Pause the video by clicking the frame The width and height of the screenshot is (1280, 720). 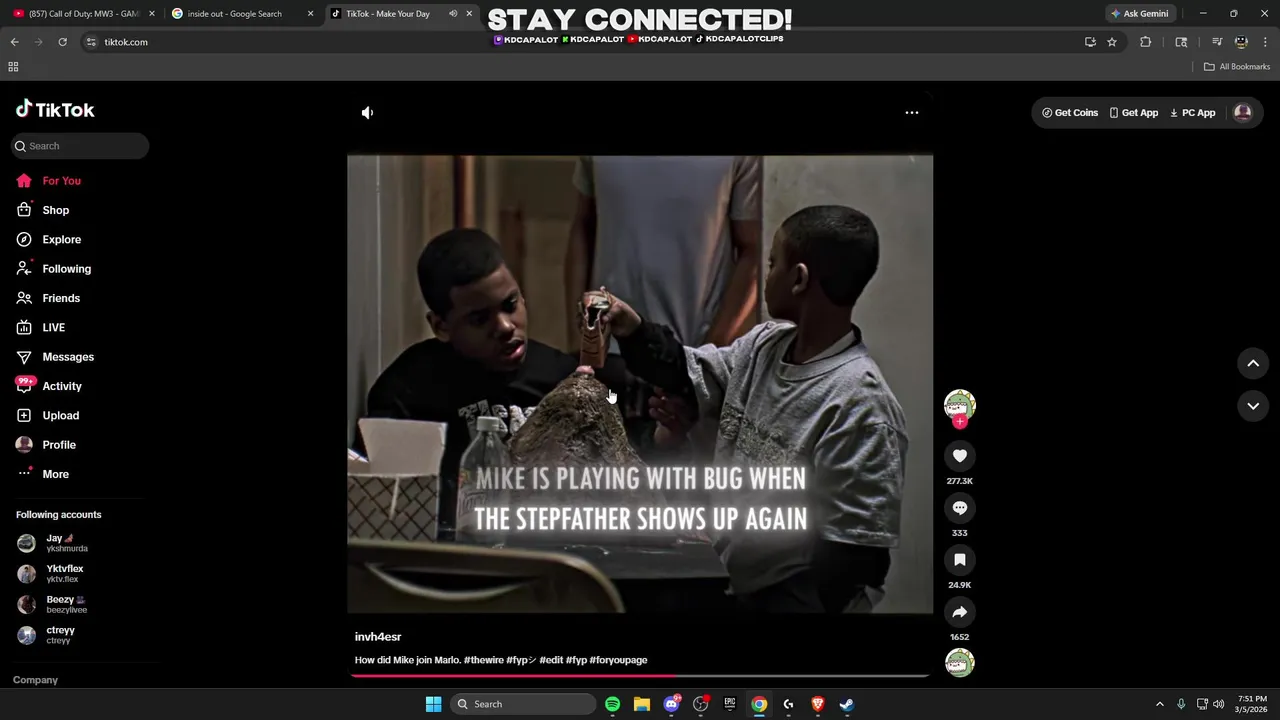640,384
